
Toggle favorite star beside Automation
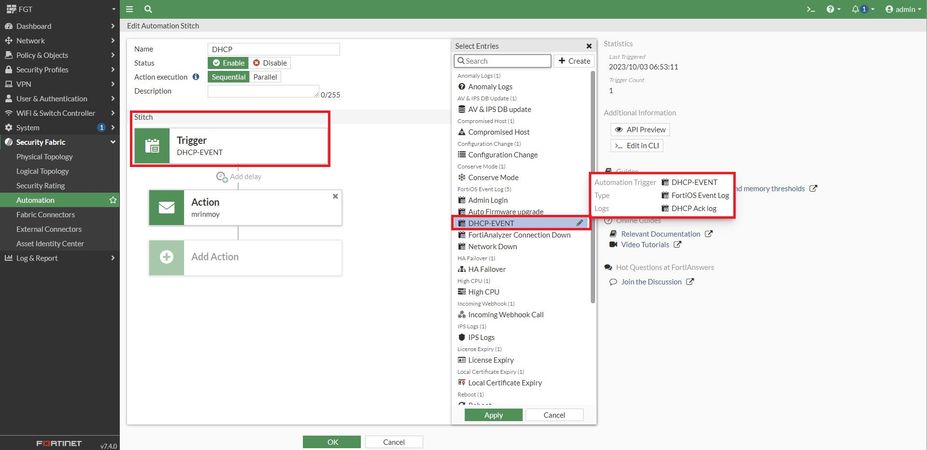(x=112, y=200)
